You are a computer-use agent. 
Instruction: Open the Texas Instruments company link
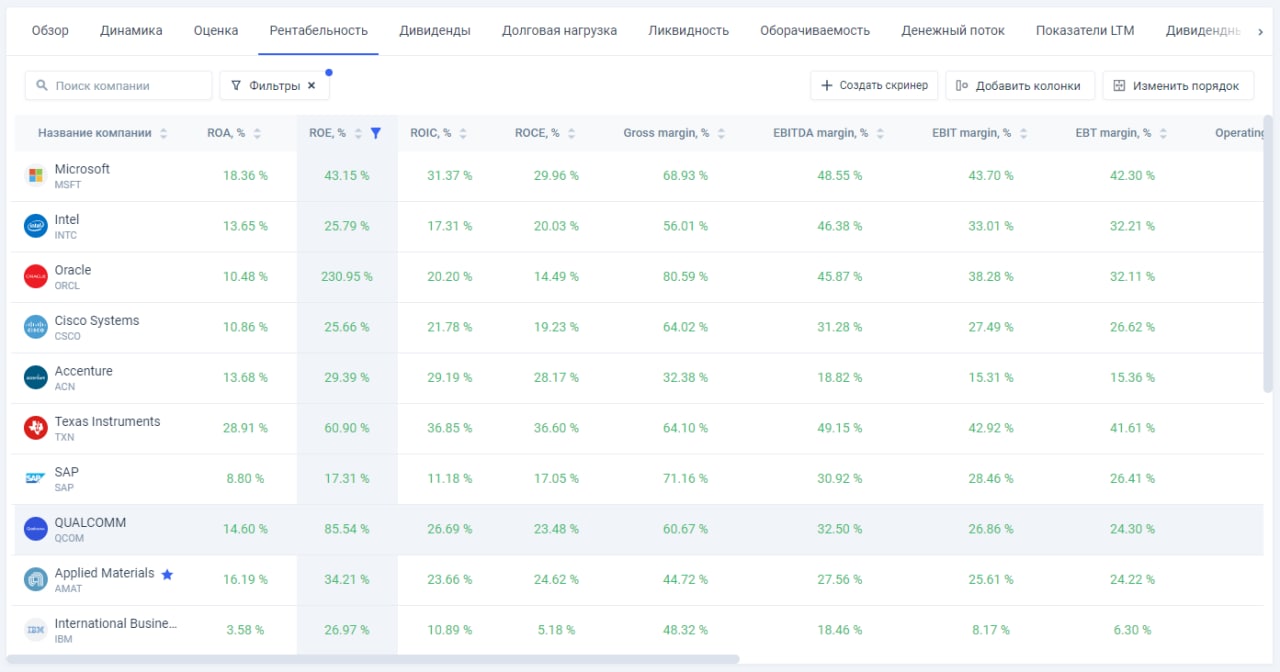(107, 422)
